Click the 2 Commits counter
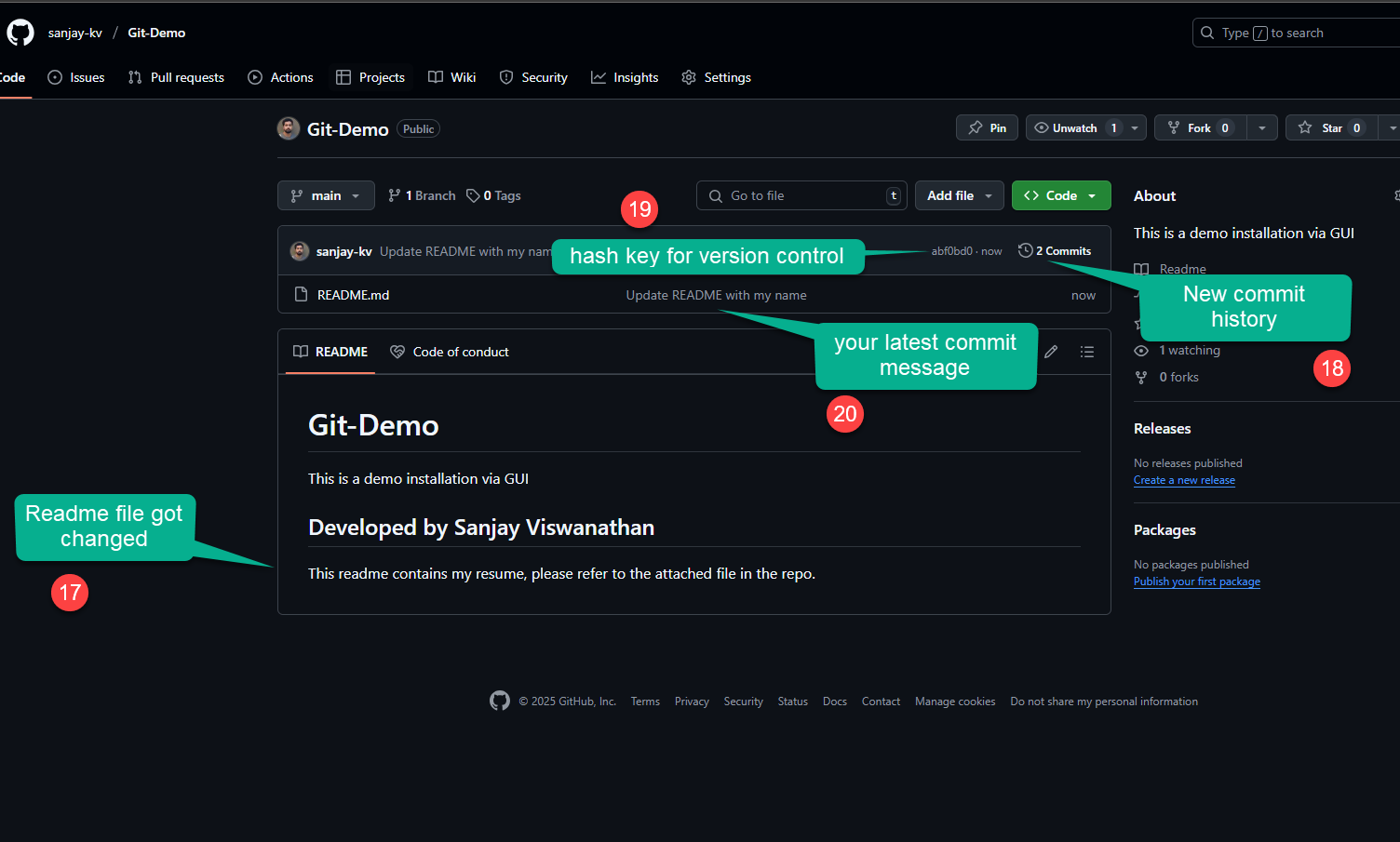The height and width of the screenshot is (842, 1400). (1063, 250)
